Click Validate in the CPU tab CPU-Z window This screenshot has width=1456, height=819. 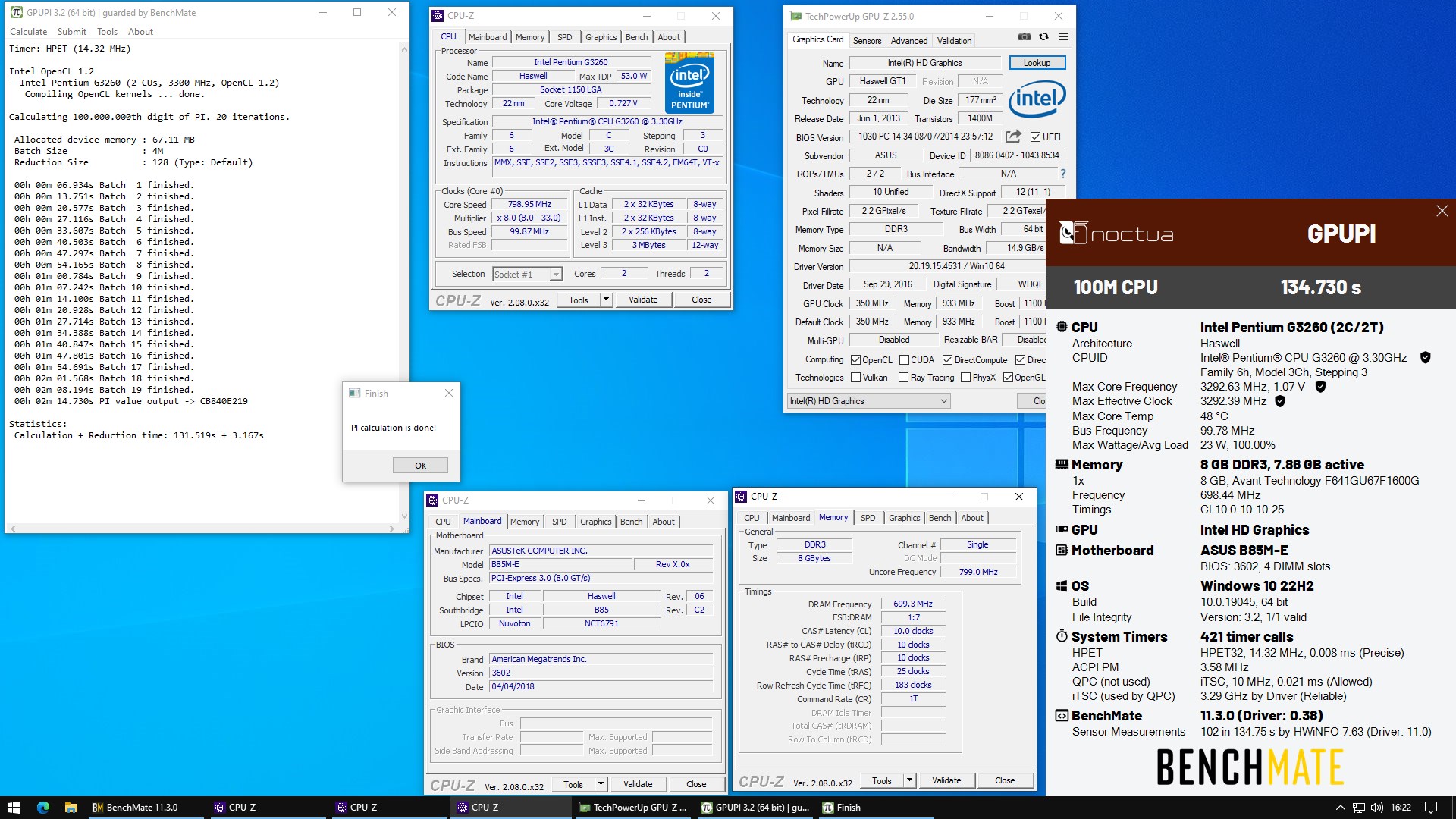pyautogui.click(x=643, y=300)
